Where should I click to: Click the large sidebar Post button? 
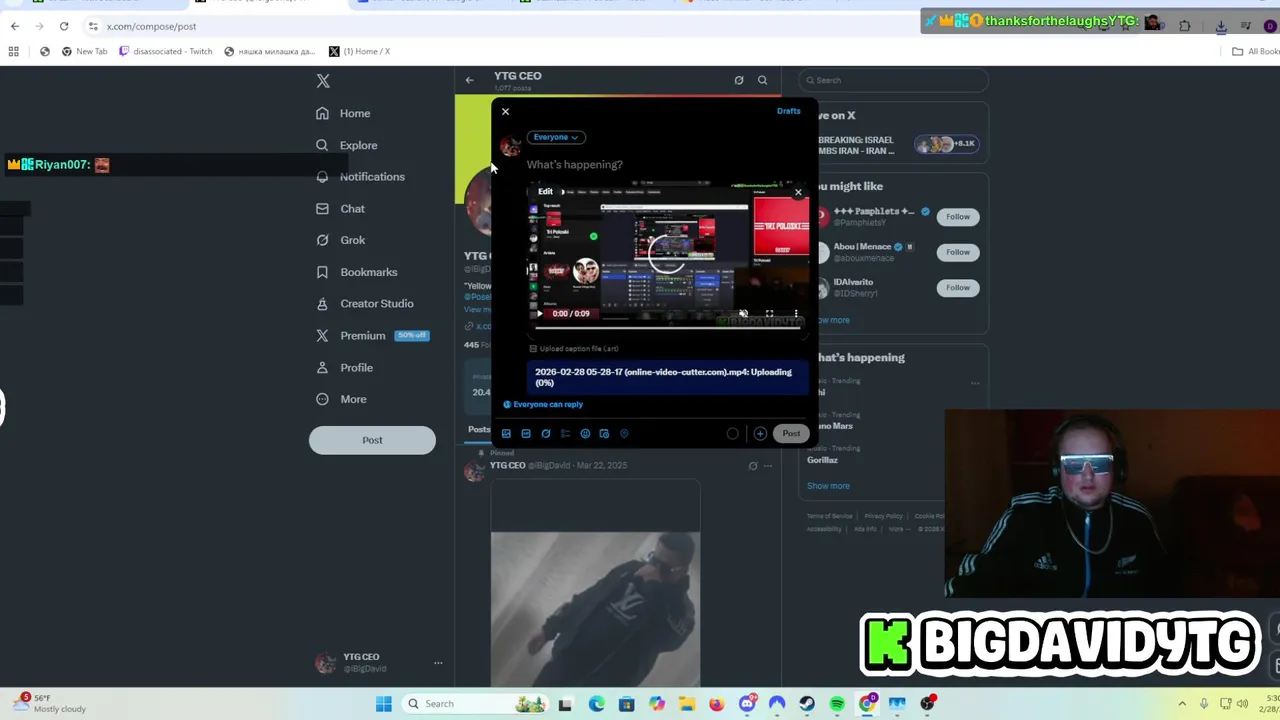(372, 440)
